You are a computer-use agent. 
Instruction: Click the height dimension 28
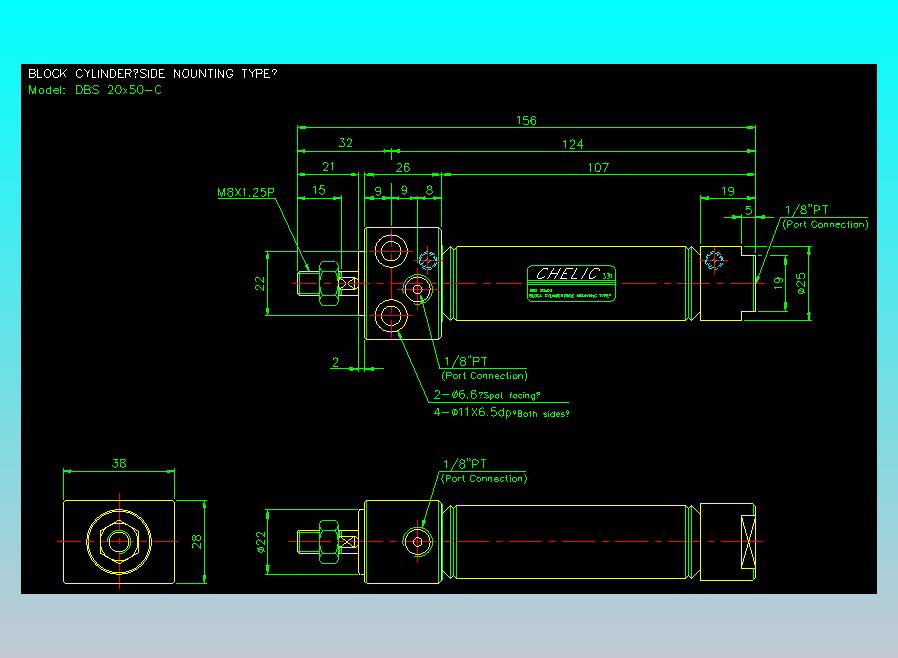[x=196, y=542]
